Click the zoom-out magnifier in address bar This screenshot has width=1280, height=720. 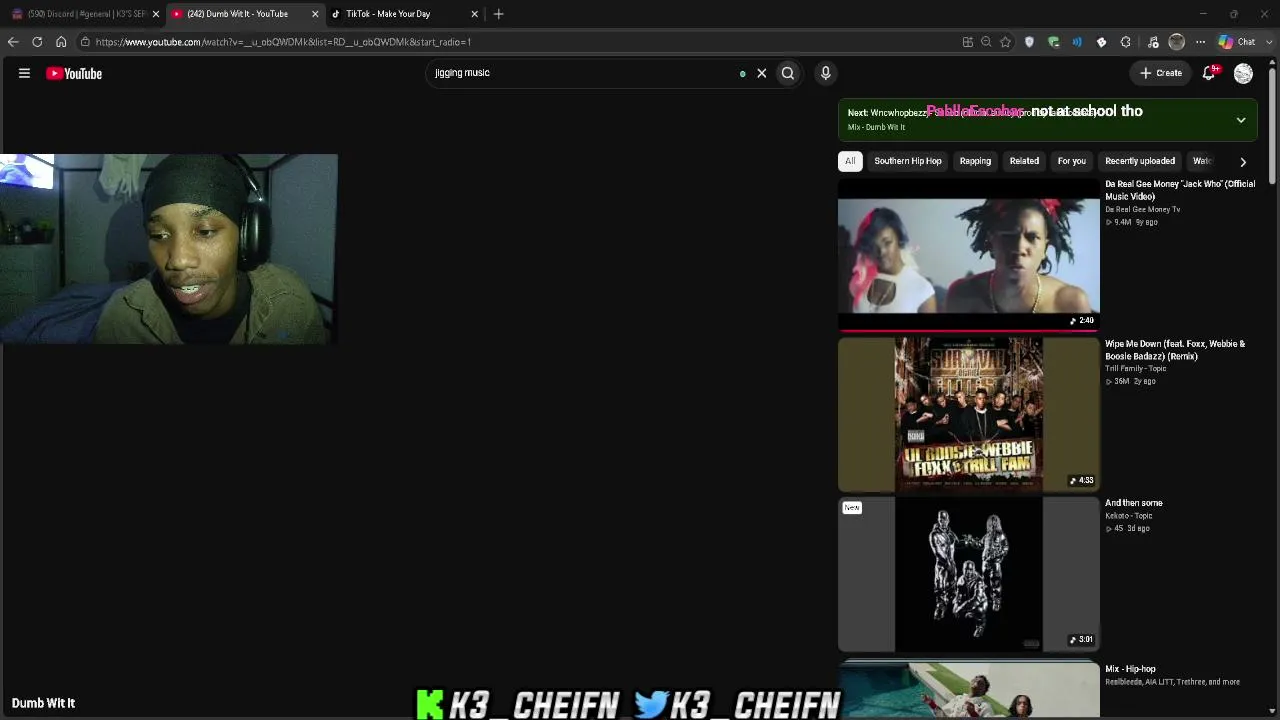[986, 42]
